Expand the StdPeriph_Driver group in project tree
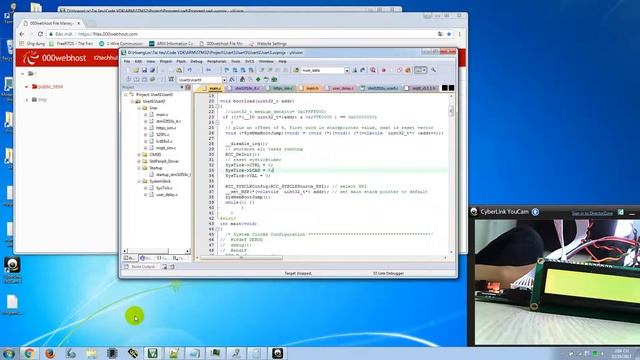Screen dimensions: 640x360 (x=139, y=161)
